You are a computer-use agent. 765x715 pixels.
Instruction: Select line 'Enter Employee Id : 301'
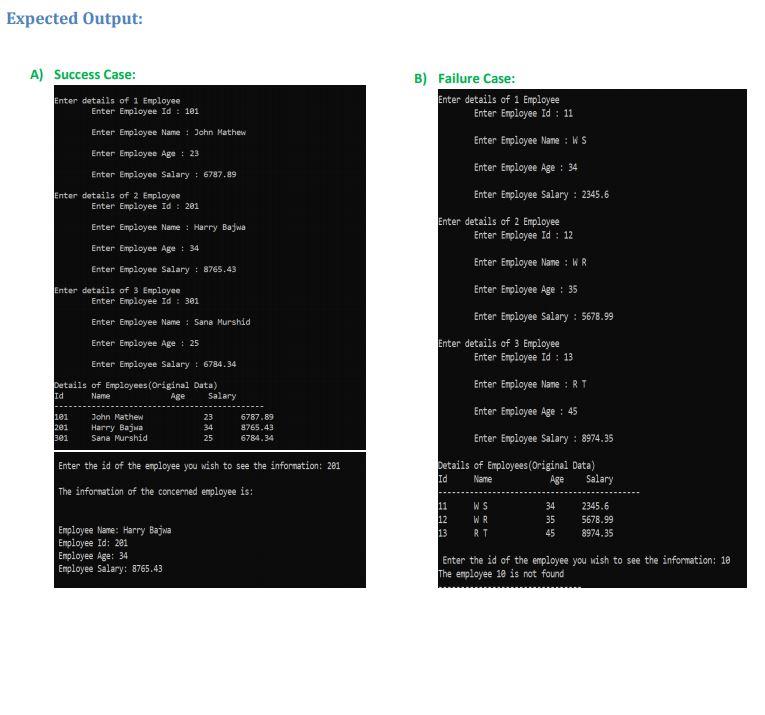click(145, 301)
